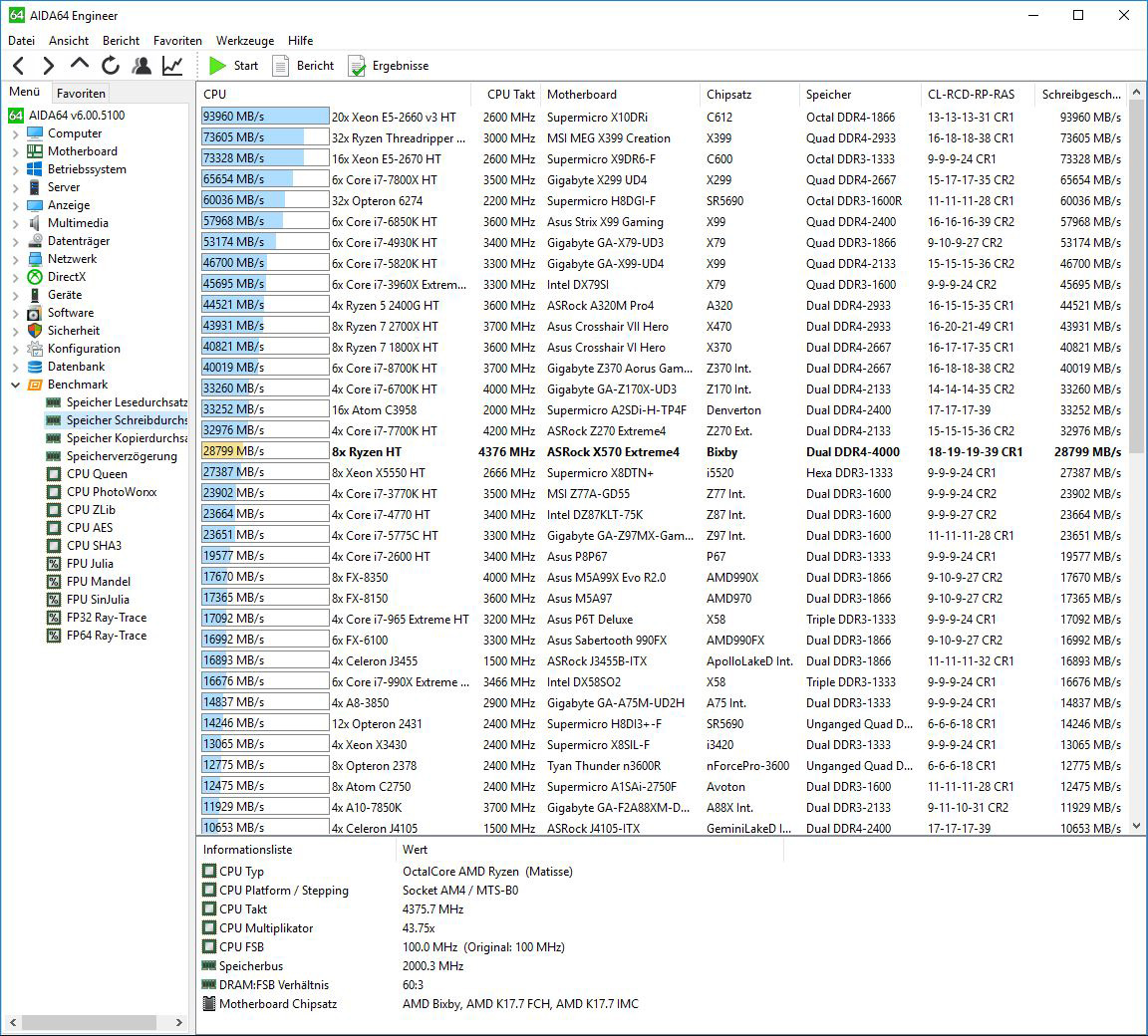
Task: Start the benchmark with the Start button
Action: (233, 66)
